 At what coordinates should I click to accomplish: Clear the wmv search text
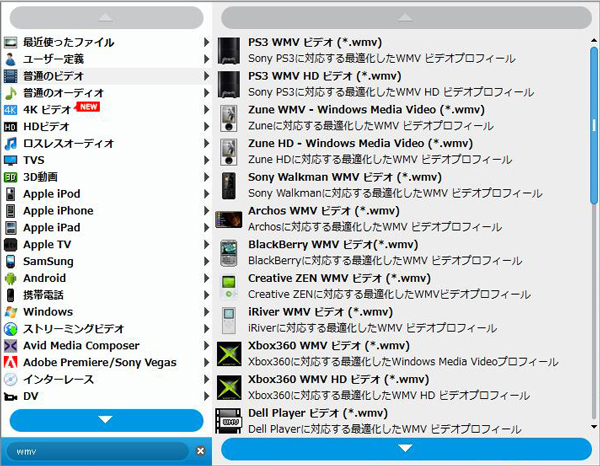[201, 451]
